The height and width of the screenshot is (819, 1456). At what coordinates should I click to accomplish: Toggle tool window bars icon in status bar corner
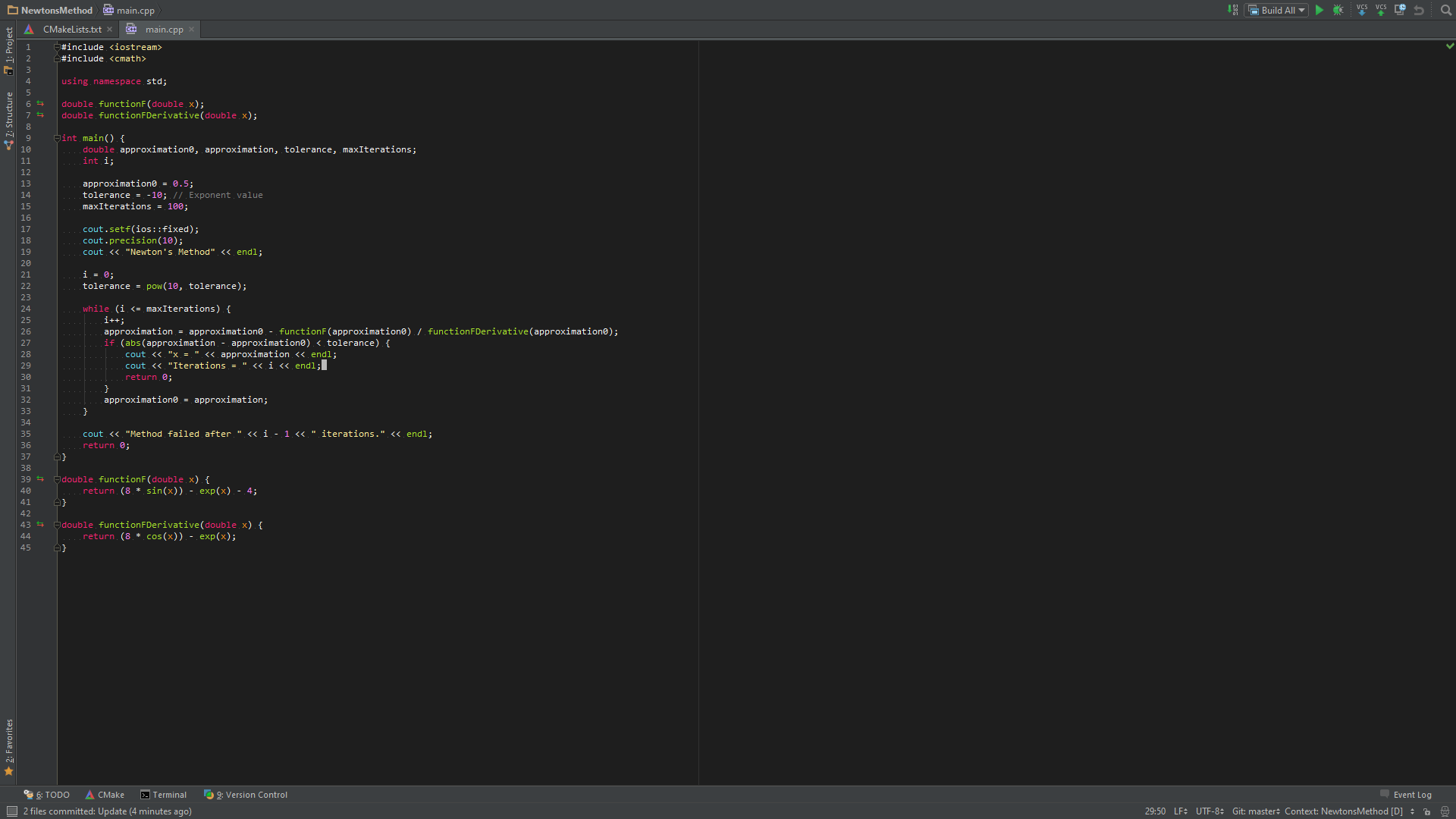click(11, 811)
